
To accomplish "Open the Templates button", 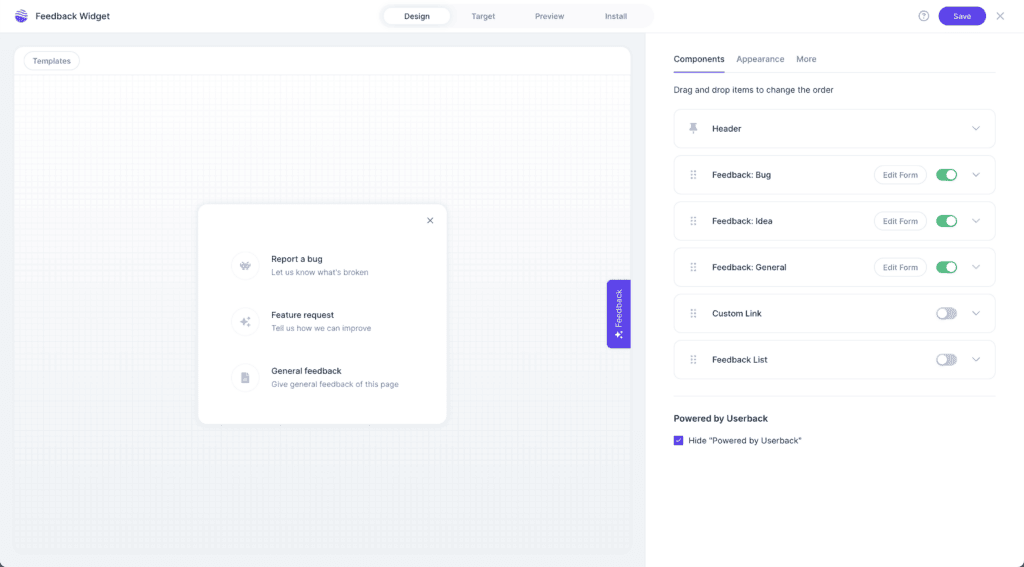I will (51, 61).
